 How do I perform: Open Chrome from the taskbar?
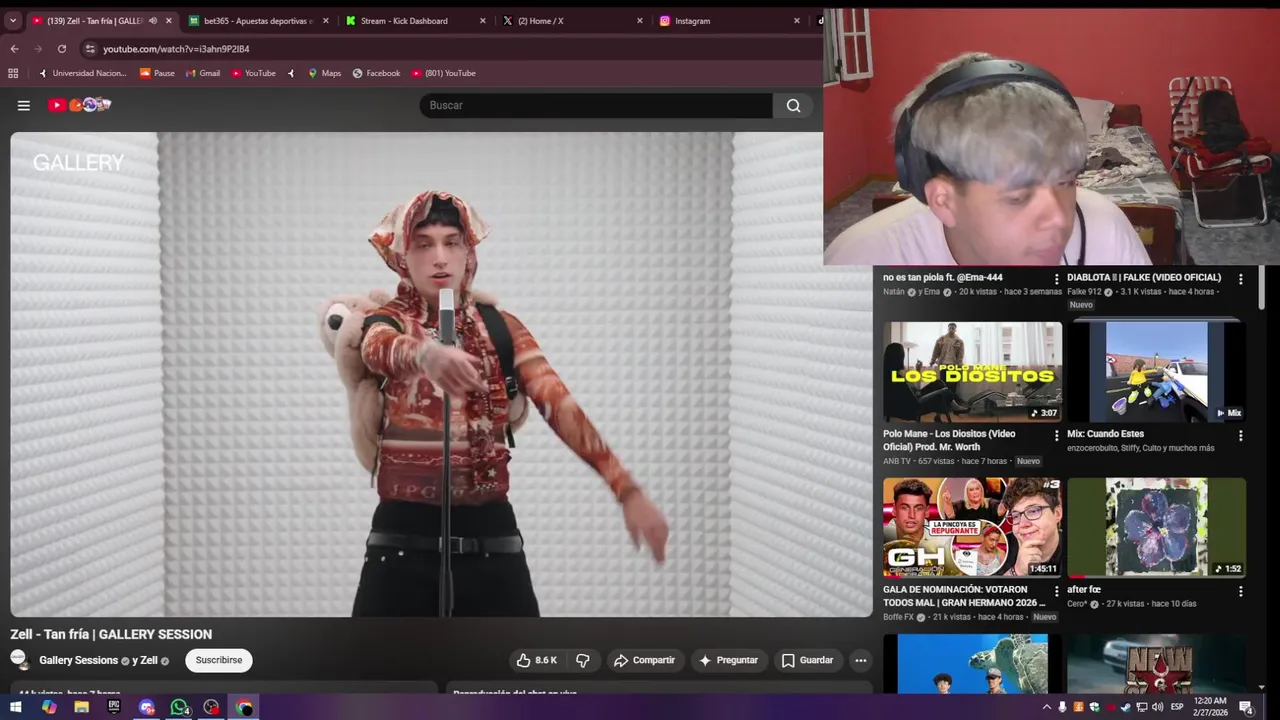244,707
